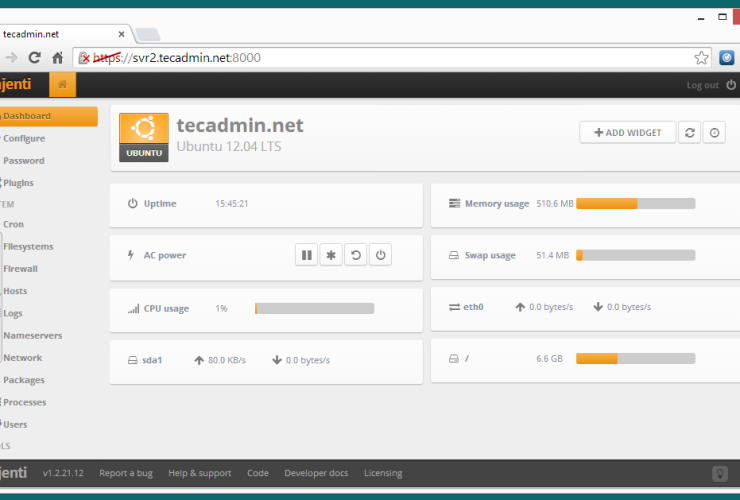740x500 pixels.
Task: Click the Report a bug link
Action: point(126,473)
